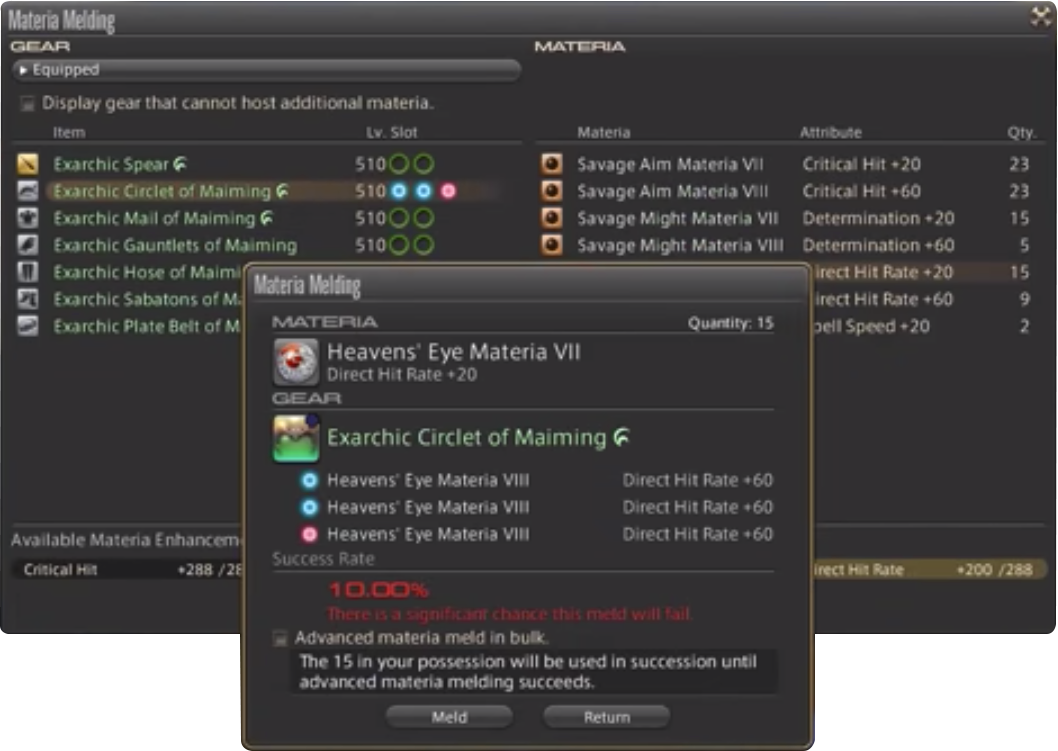
Task: Click the Return button
Action: (x=607, y=717)
